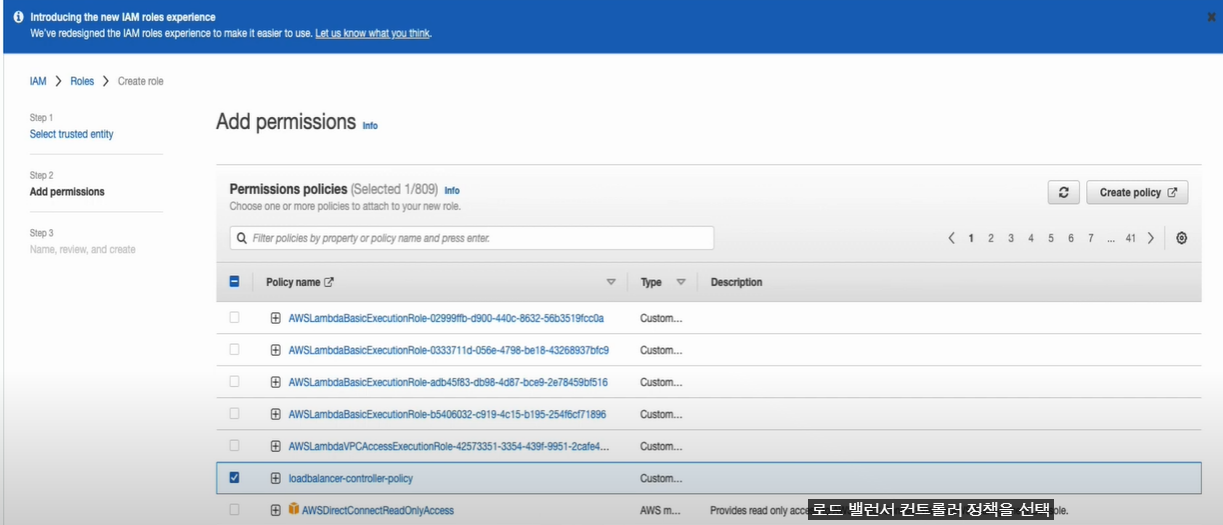The height and width of the screenshot is (525, 1223).
Task: Check the AWSDirectConnectReadOnlyAccess checkbox
Action: [x=234, y=510]
